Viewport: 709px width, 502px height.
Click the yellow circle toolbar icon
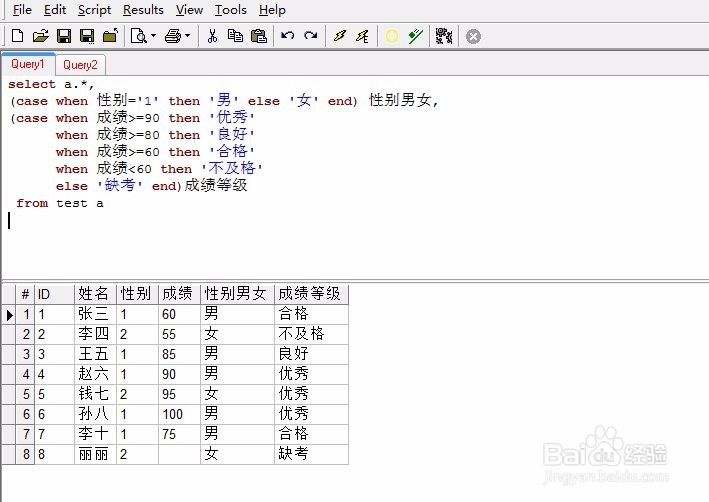tap(392, 36)
